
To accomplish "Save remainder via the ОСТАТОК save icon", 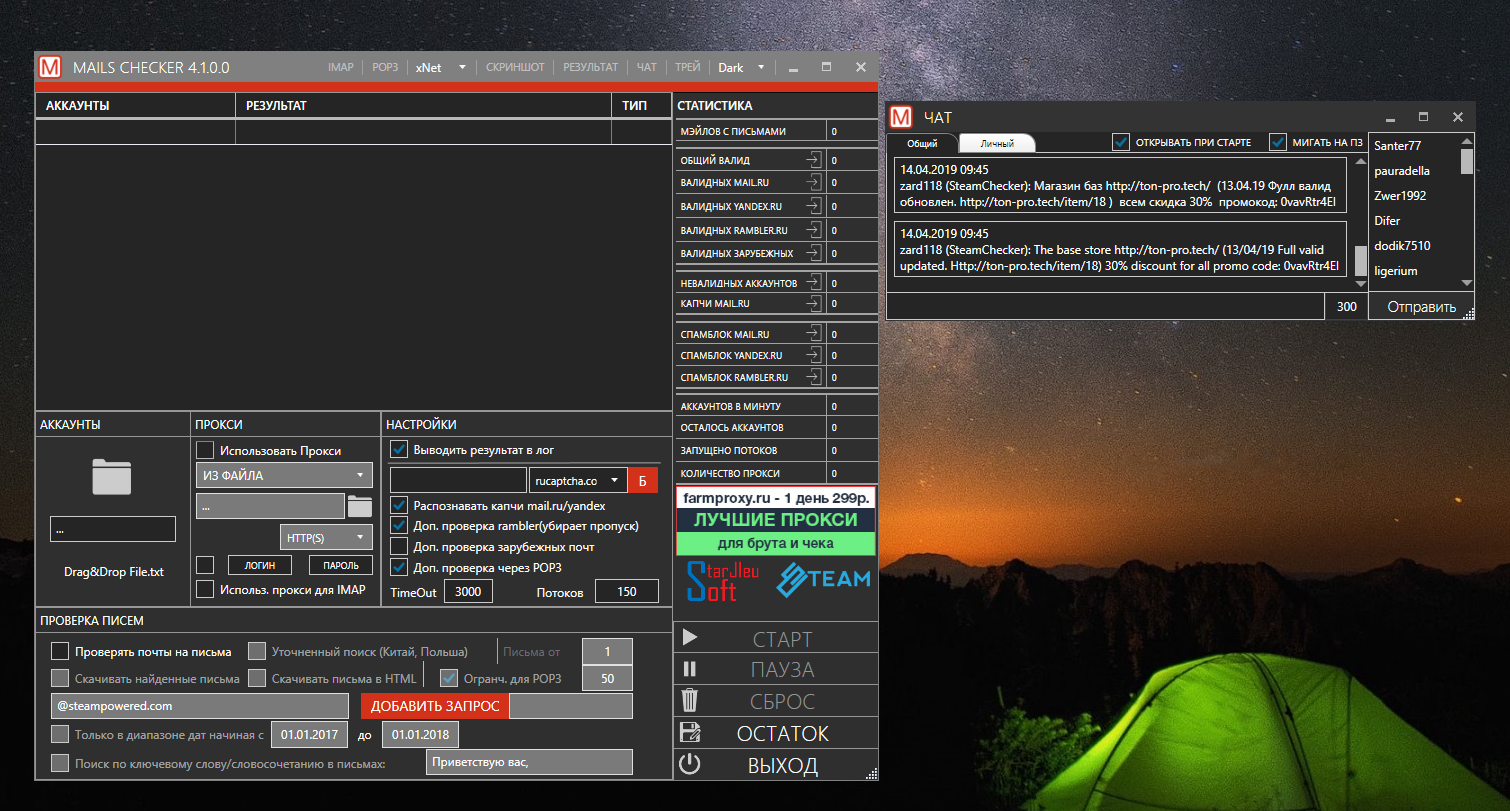I will (x=690, y=733).
